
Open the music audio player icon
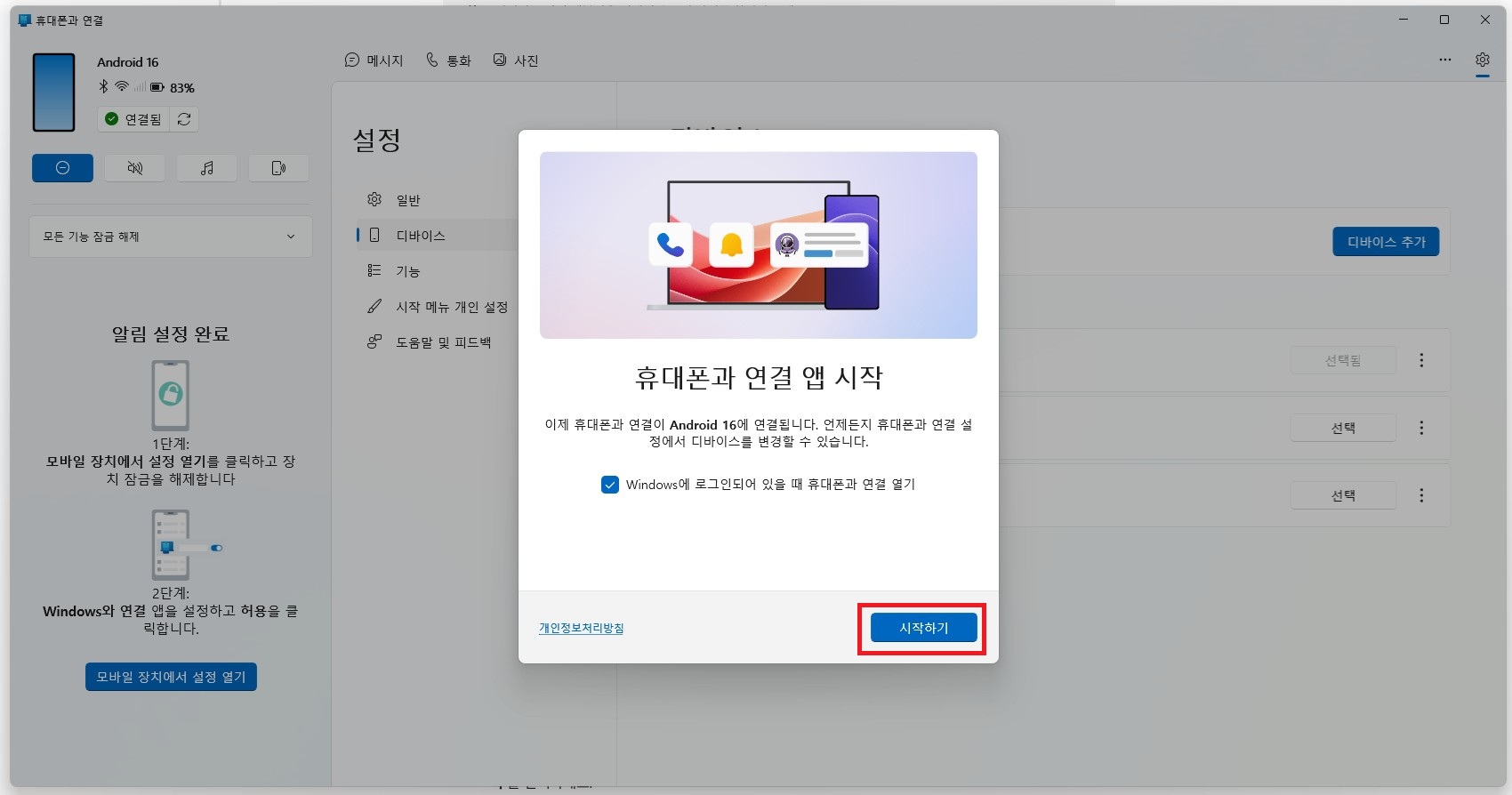point(206,168)
